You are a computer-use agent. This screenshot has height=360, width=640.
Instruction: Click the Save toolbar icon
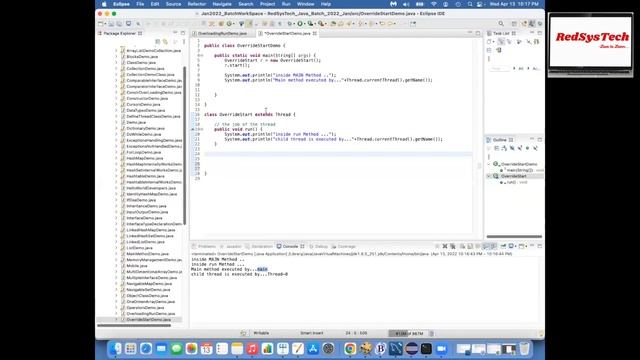[111, 24]
